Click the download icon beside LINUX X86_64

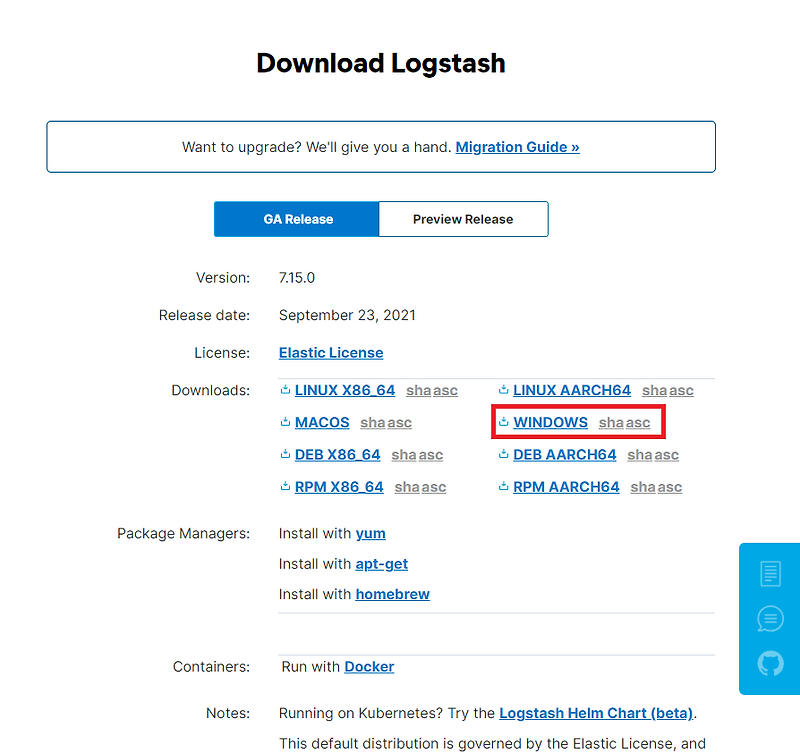(284, 390)
